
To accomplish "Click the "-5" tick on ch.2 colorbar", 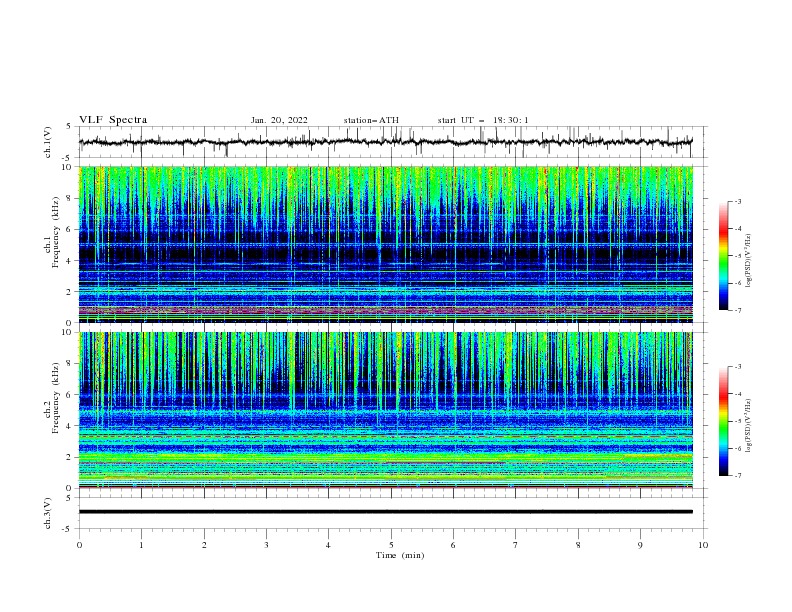I will click(x=737, y=421).
